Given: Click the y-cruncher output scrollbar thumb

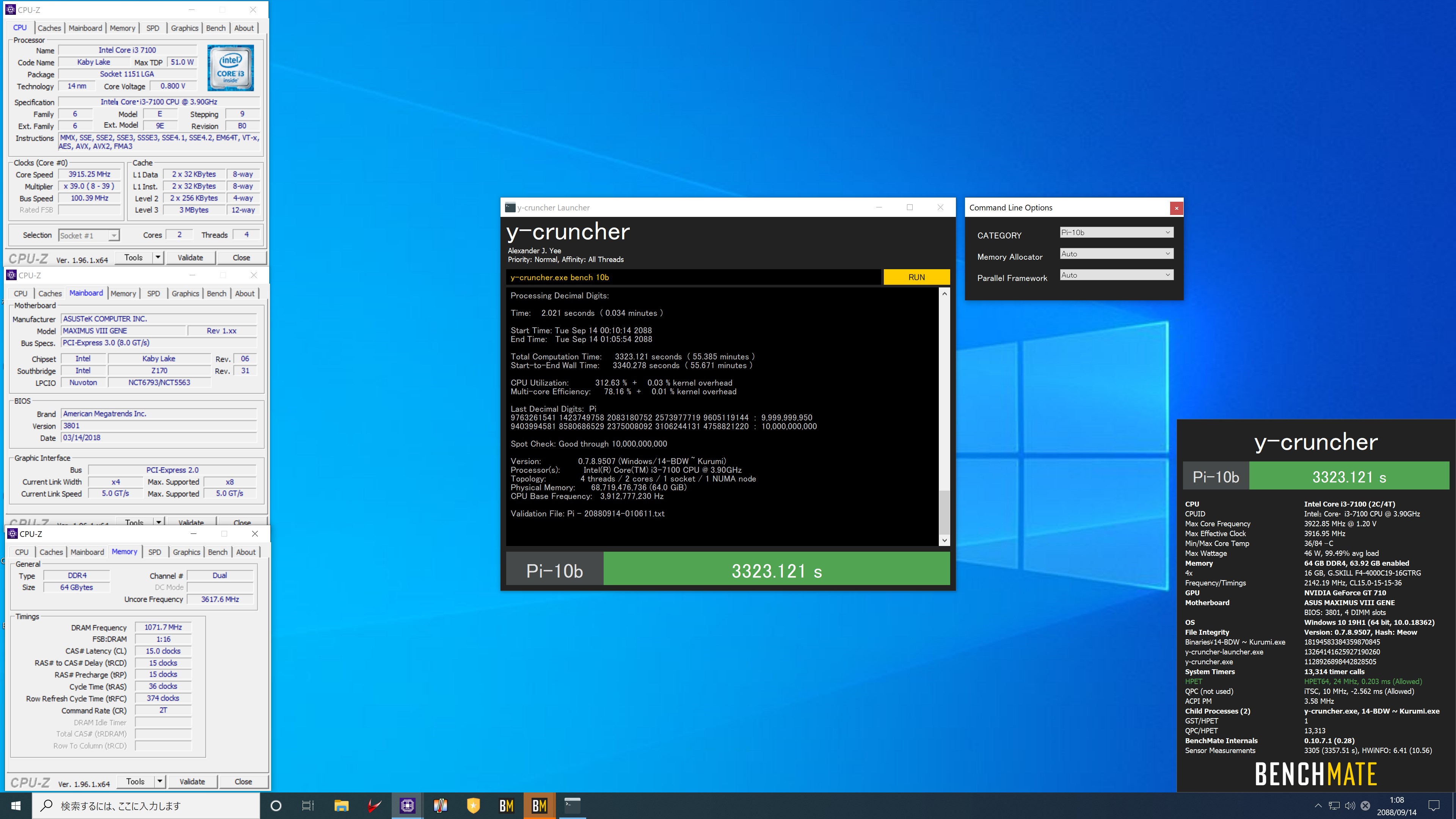Looking at the screenshot, I should pyautogui.click(x=944, y=512).
